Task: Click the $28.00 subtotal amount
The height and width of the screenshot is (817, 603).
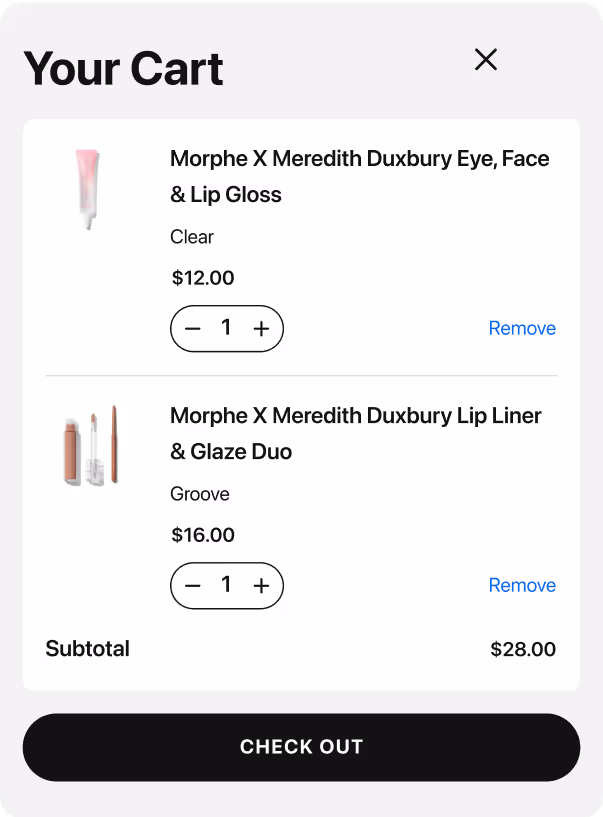Action: click(x=523, y=649)
